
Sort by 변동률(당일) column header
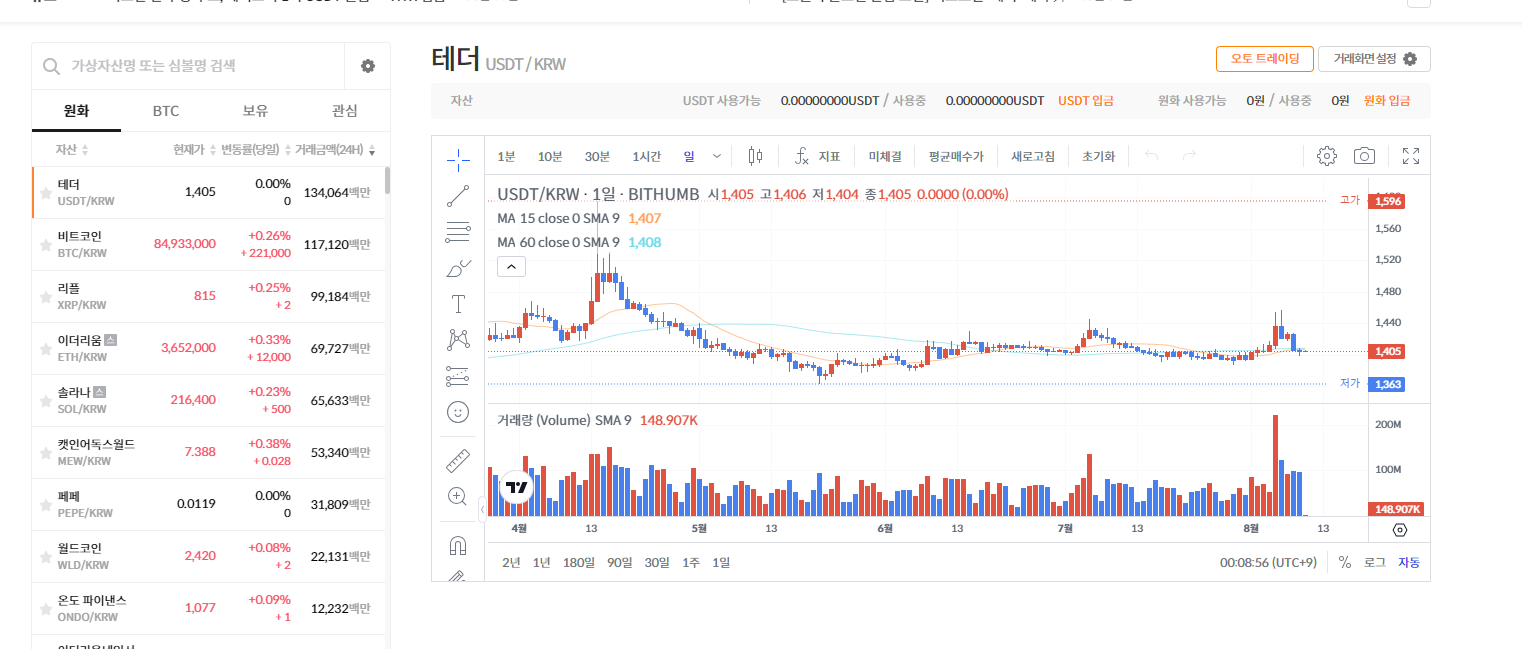pyautogui.click(x=256, y=150)
